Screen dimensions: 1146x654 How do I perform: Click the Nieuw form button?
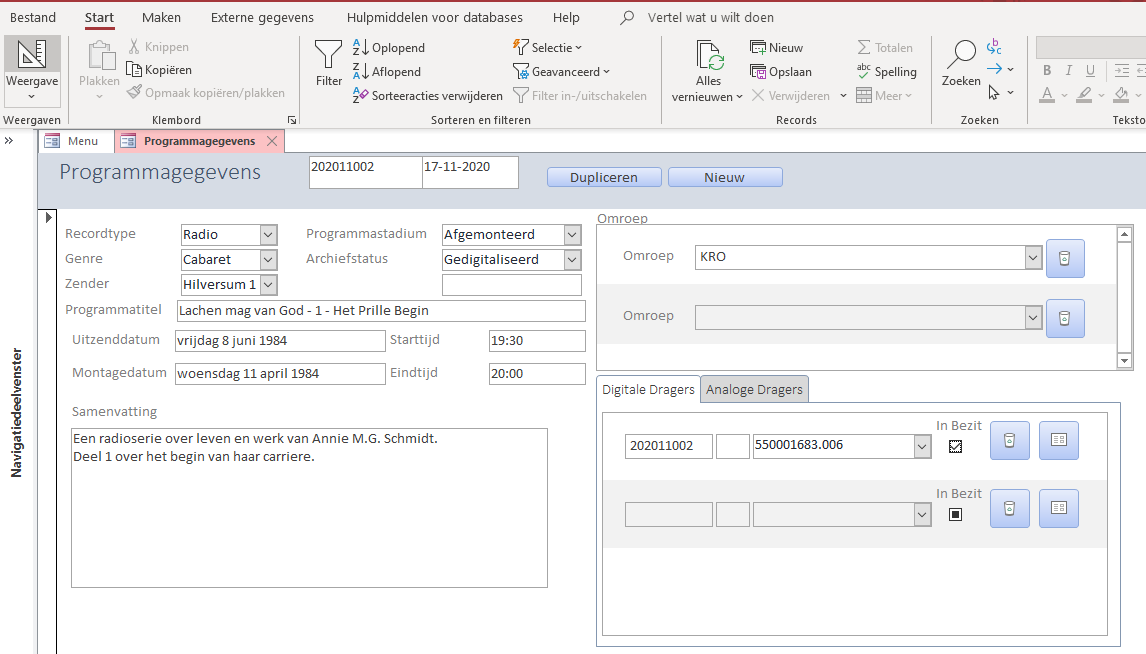(724, 177)
